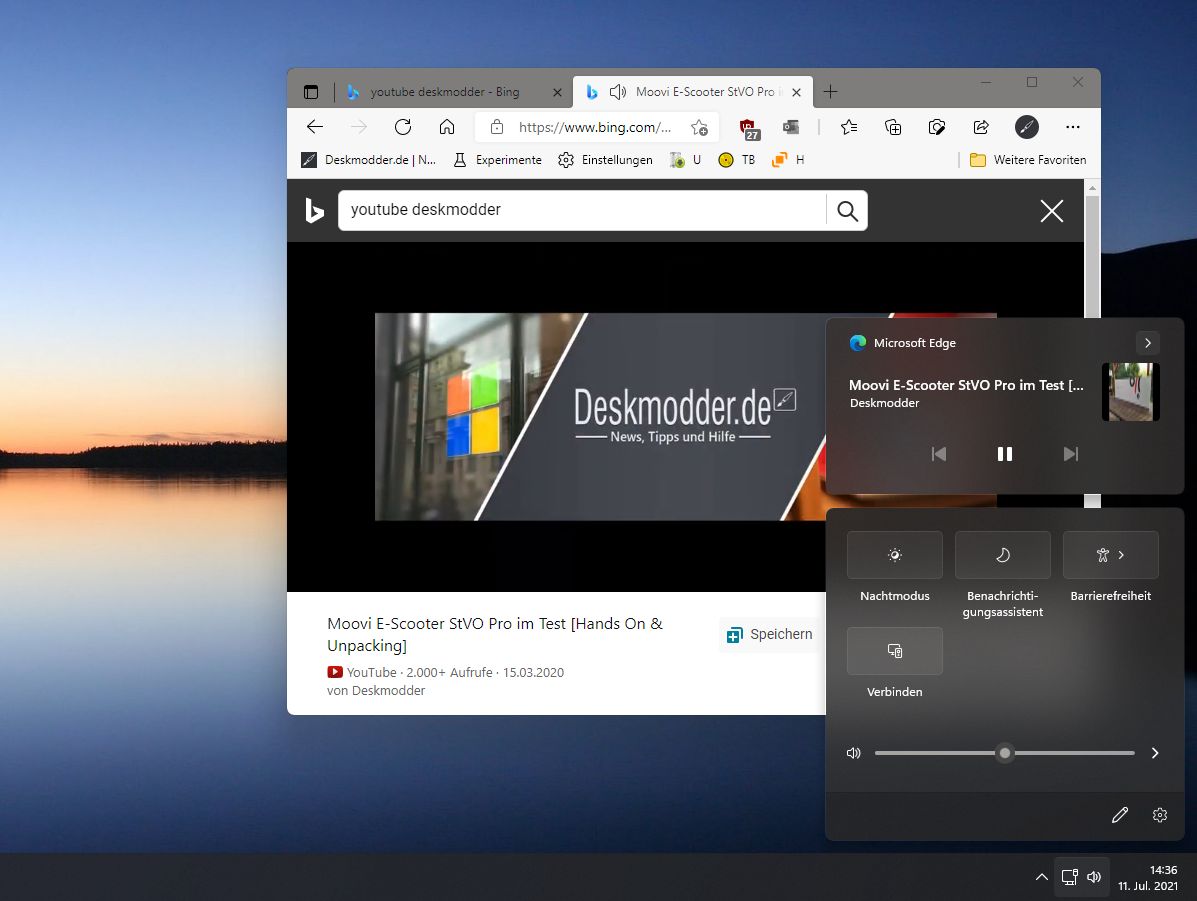Skip to previous track in media panel
Viewport: 1197px width, 901px height.
coord(939,454)
